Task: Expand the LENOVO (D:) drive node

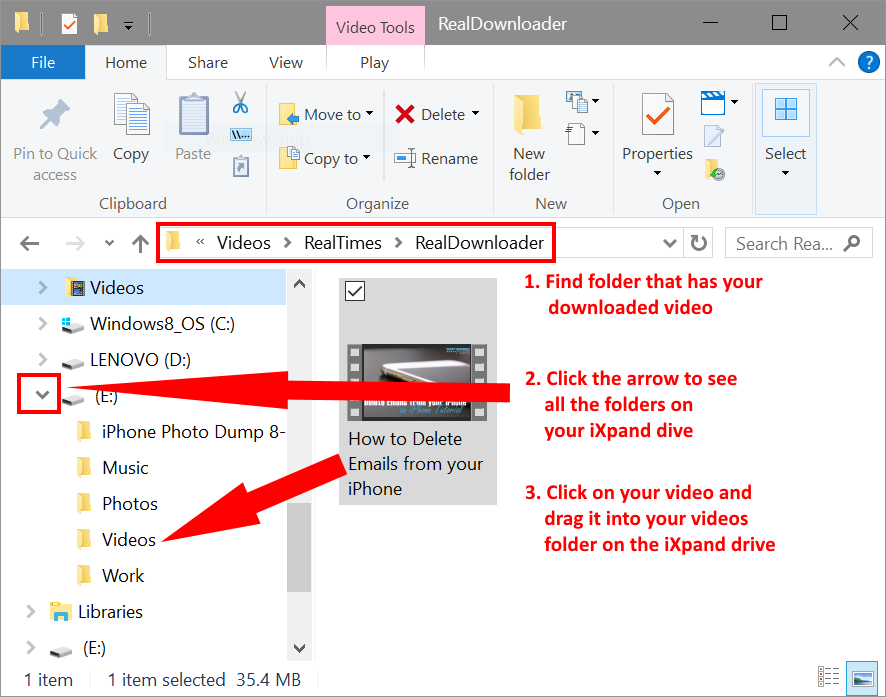Action: coord(42,359)
